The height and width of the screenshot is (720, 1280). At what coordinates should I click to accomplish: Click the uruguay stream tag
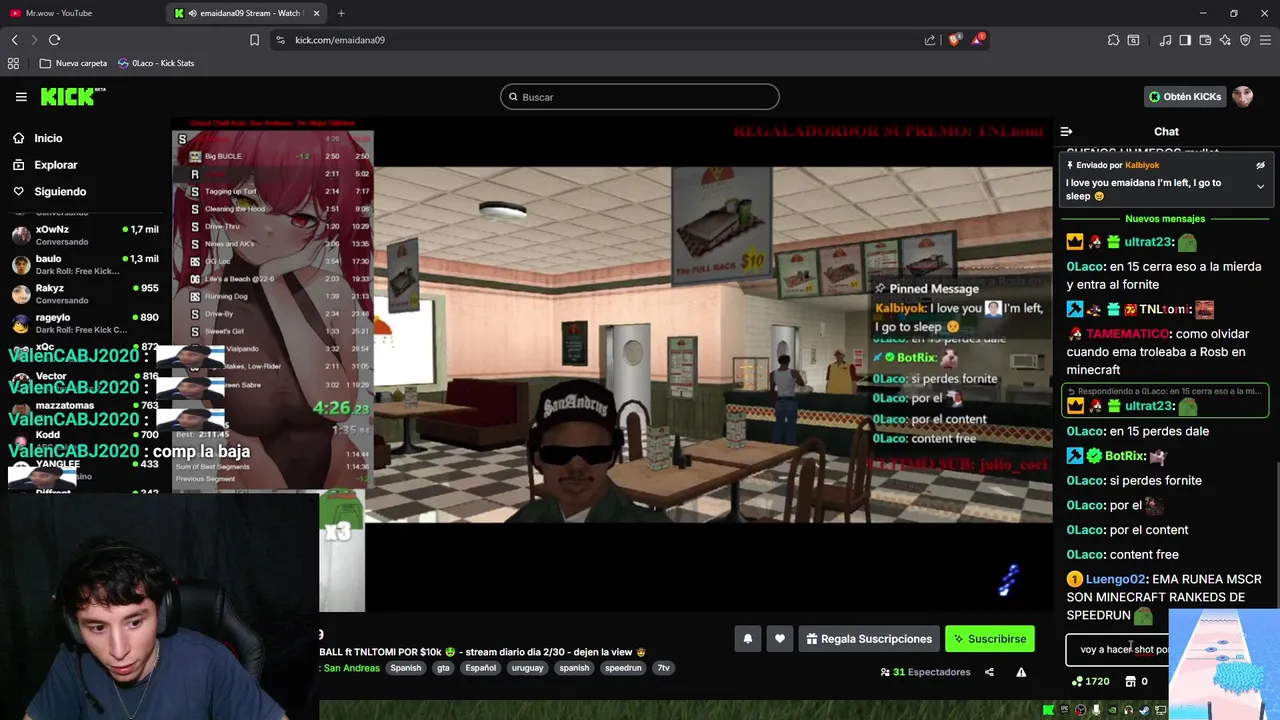pyautogui.click(x=527, y=668)
